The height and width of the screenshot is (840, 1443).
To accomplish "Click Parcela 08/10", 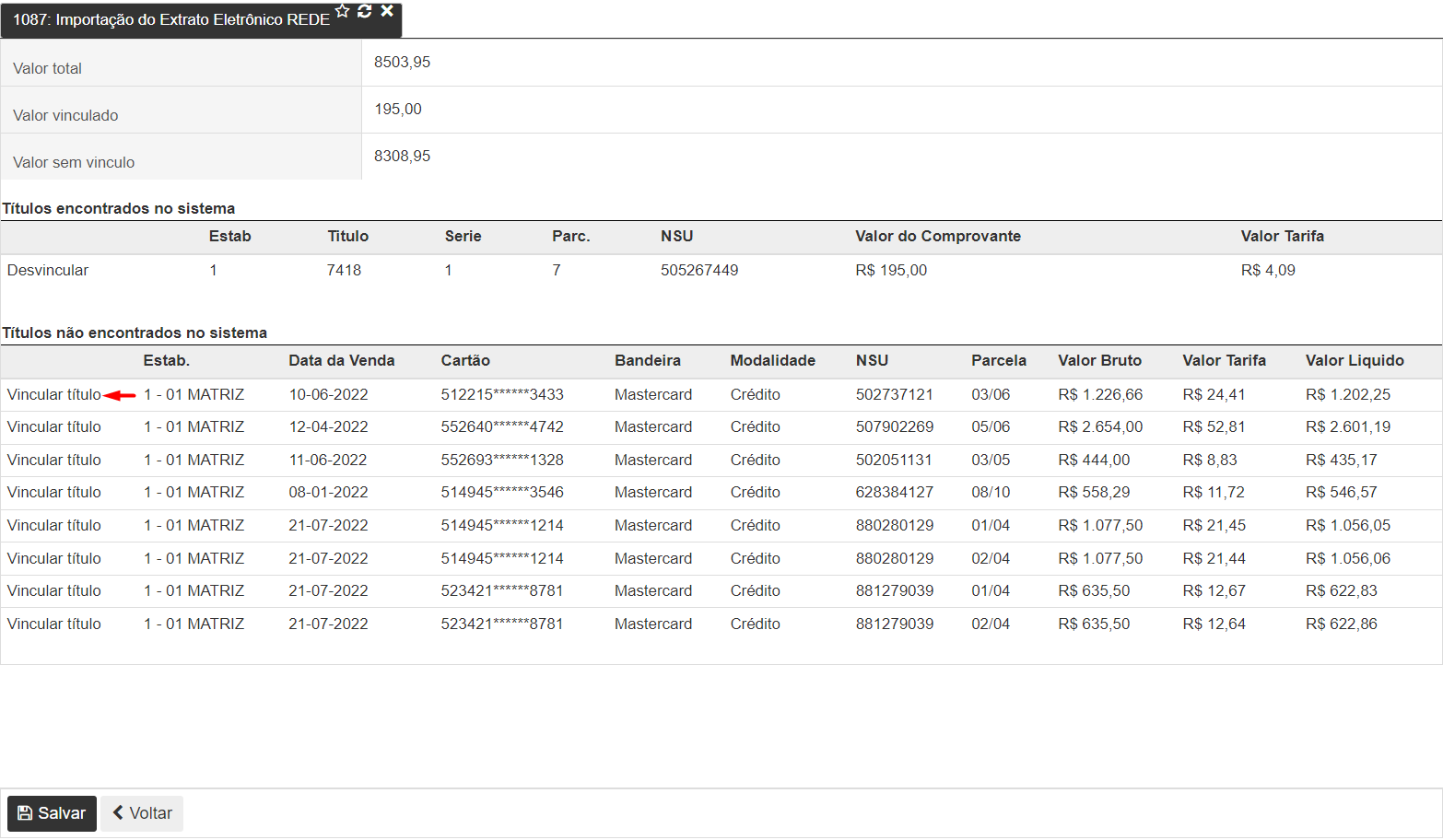I will [991, 492].
